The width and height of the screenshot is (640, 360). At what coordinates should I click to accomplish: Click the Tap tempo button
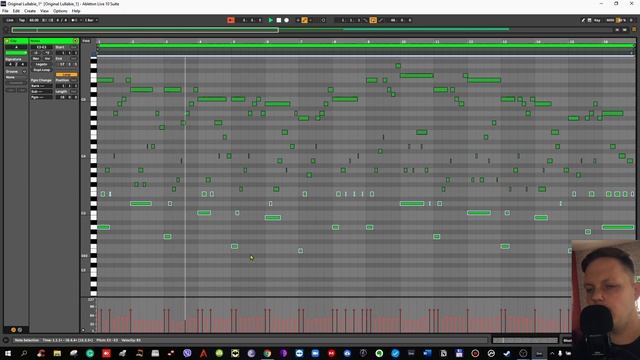click(x=22, y=20)
